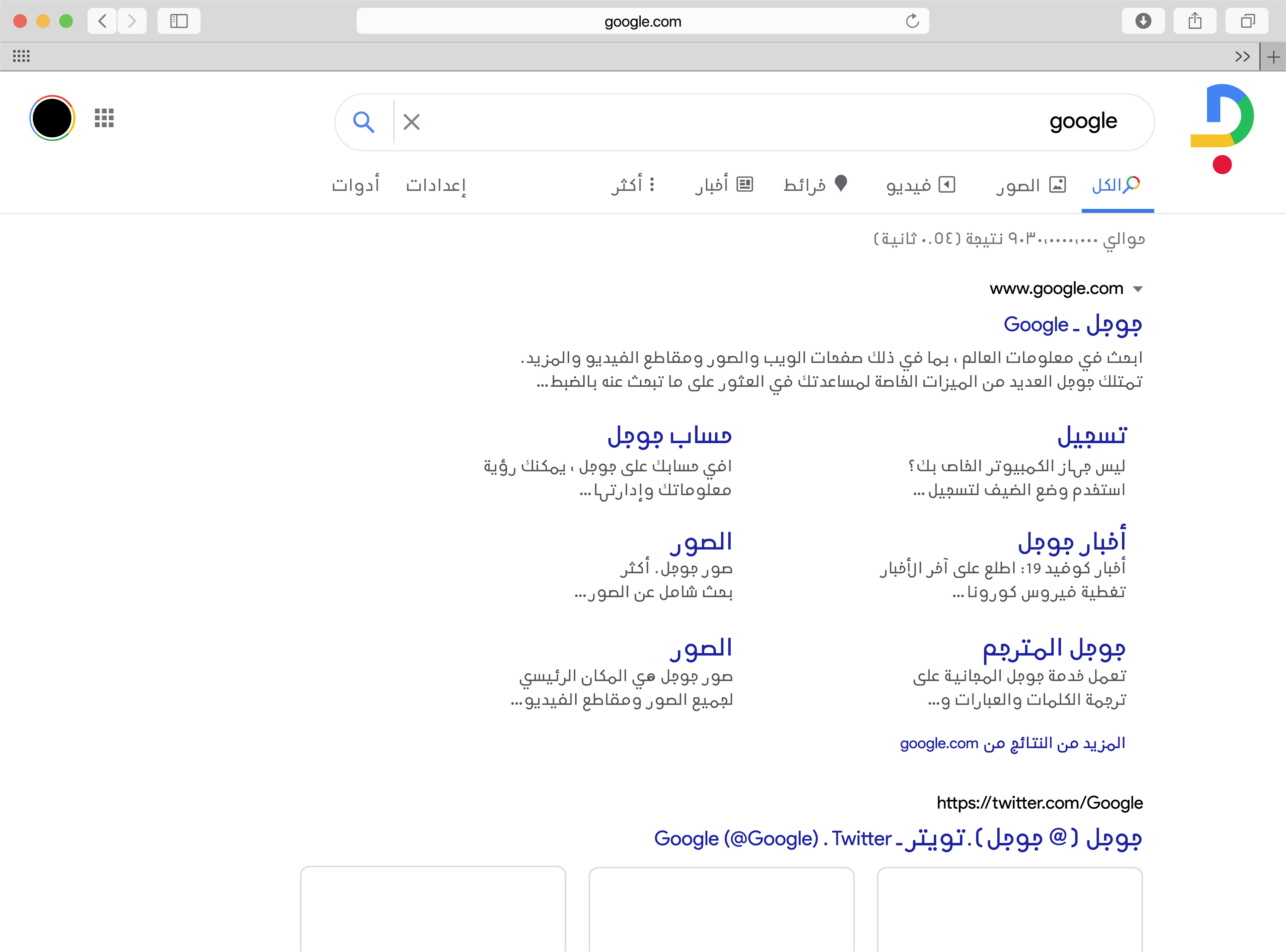Open the favorites grid icon in the bookmarks bar
Image resolution: width=1286 pixels, height=952 pixels.
point(21,56)
